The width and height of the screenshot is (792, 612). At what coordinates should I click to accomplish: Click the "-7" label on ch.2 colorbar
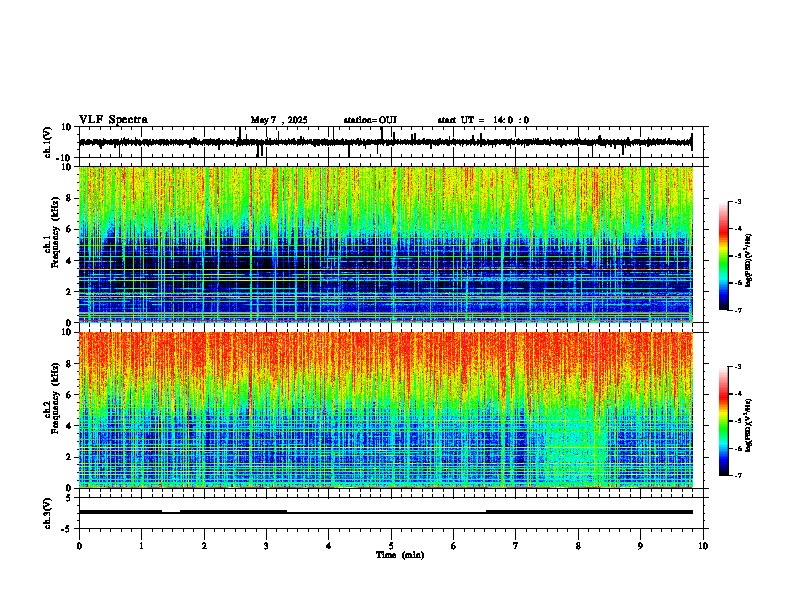pos(738,475)
